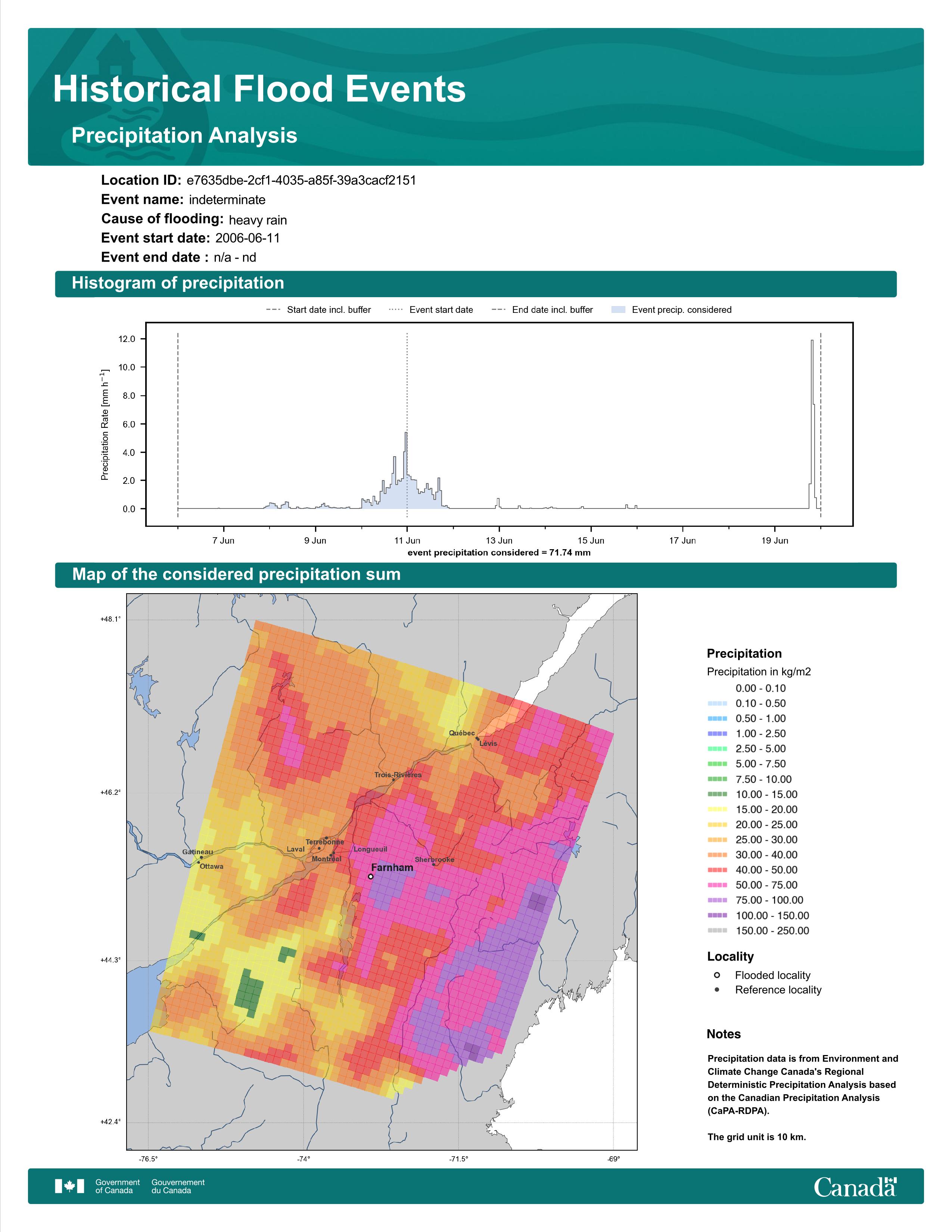The width and height of the screenshot is (952, 1232).
Task: Click the Sherbrooke reference locality dot
Action: (434, 864)
